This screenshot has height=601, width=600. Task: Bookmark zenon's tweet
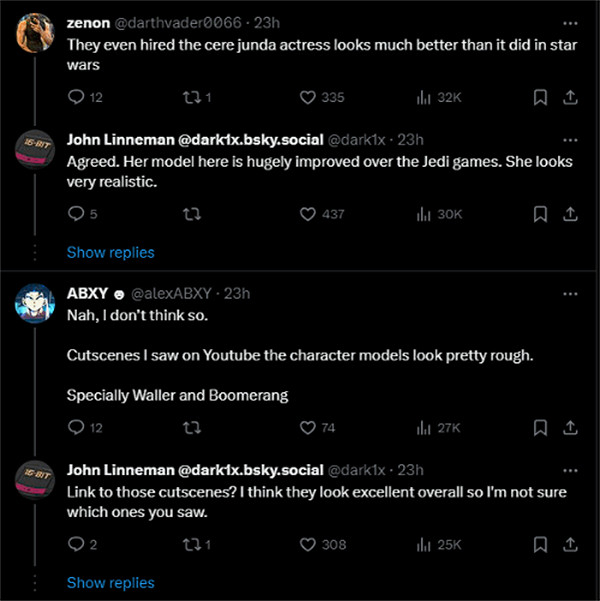(540, 97)
